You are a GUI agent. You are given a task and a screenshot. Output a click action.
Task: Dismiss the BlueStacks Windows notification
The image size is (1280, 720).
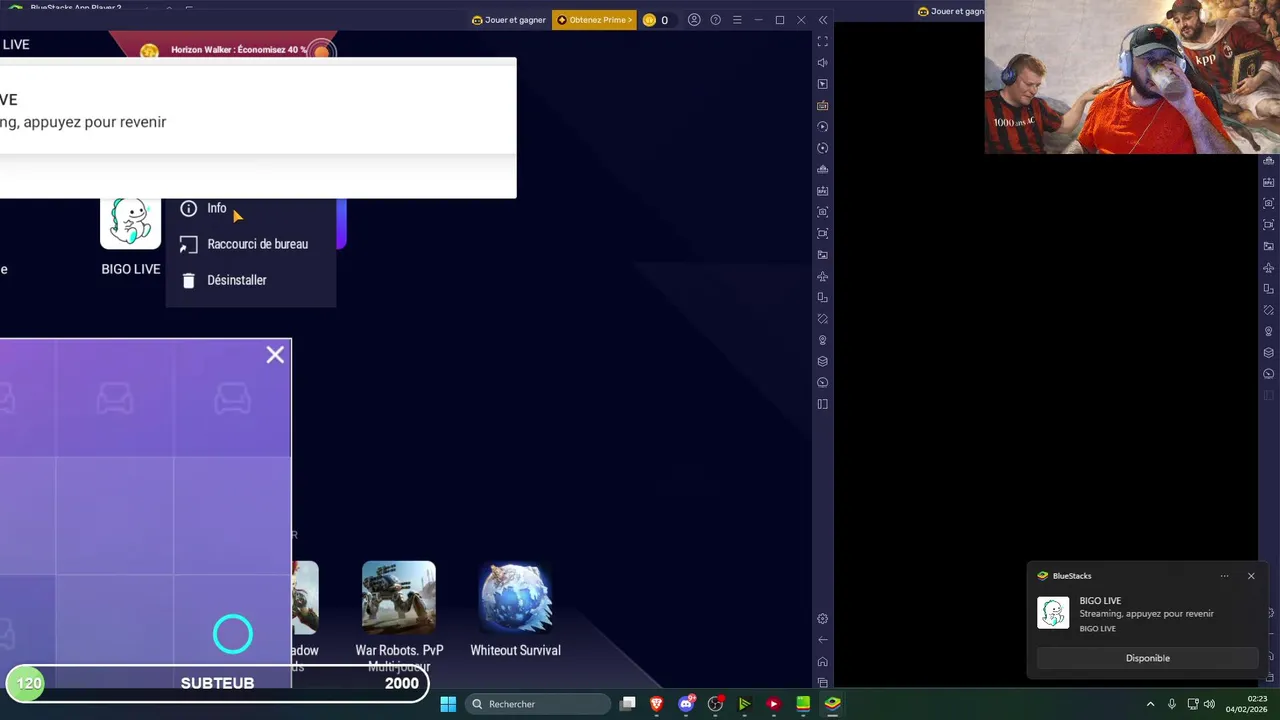click(1251, 576)
